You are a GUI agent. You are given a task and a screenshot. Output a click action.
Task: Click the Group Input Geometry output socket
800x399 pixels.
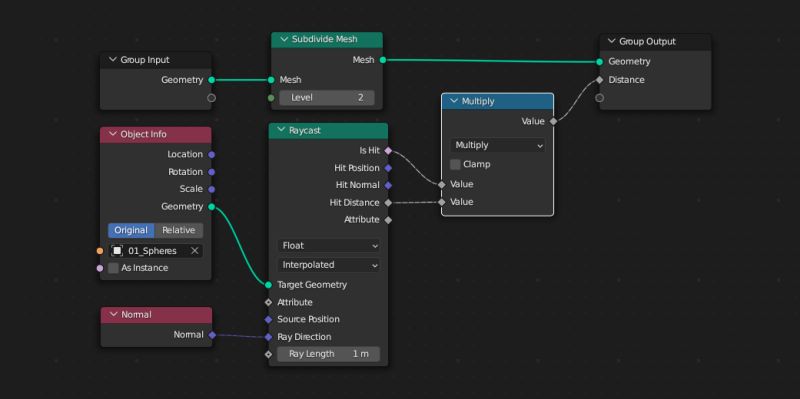(x=212, y=80)
